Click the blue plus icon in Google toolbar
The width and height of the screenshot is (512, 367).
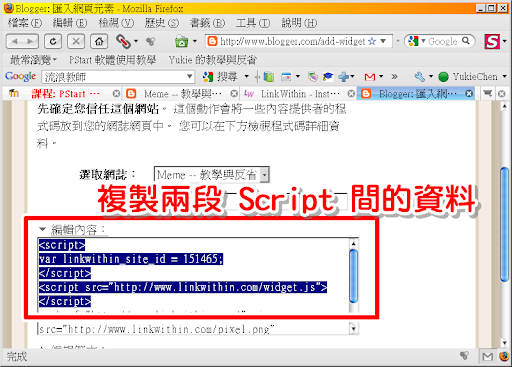coord(344,77)
